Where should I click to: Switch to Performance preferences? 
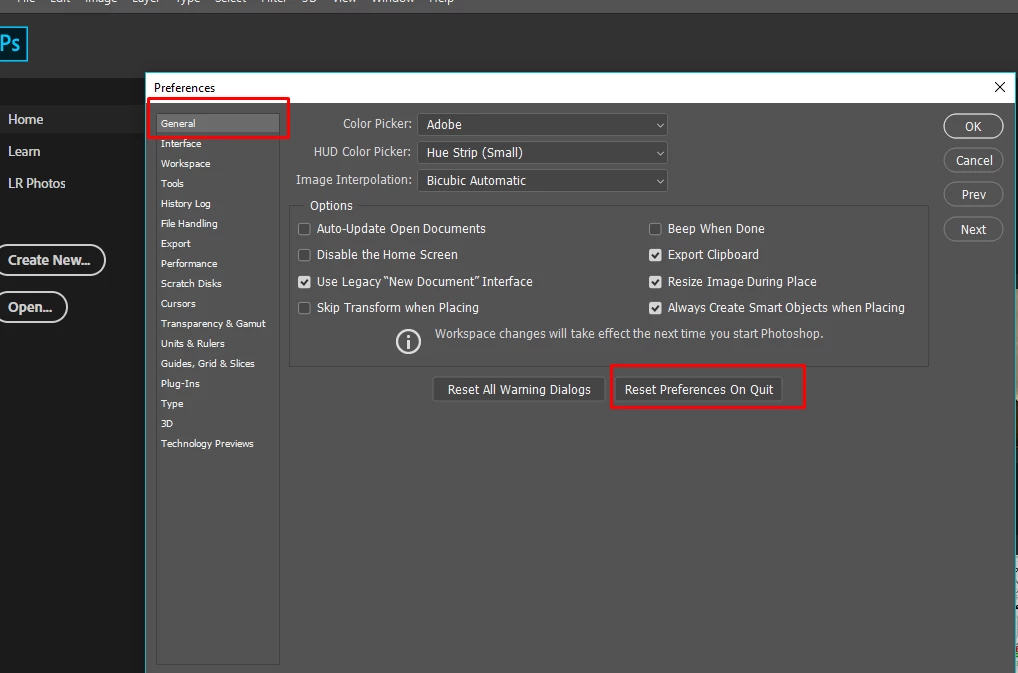click(x=189, y=263)
